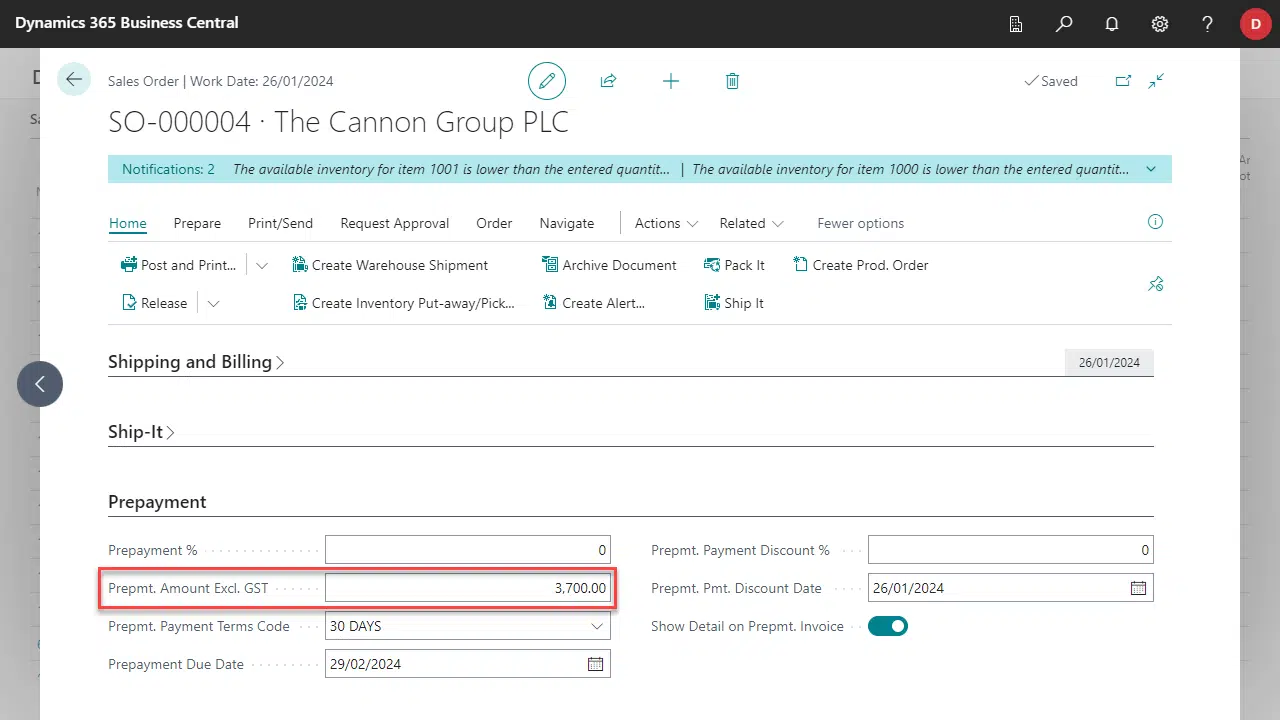1280x720 pixels.
Task: Click the pin action bar icon
Action: 1156,284
